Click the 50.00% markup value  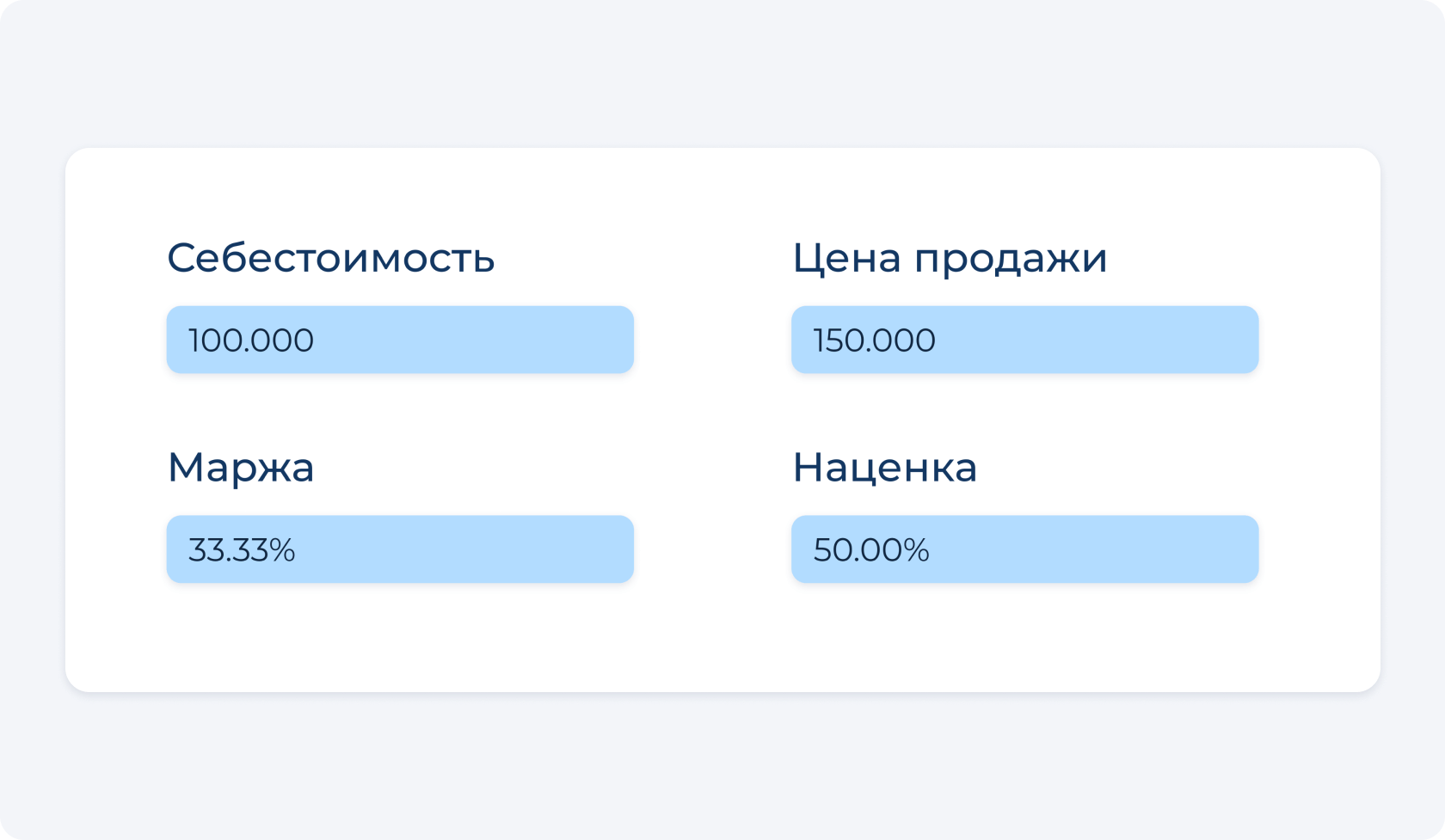click(x=871, y=550)
